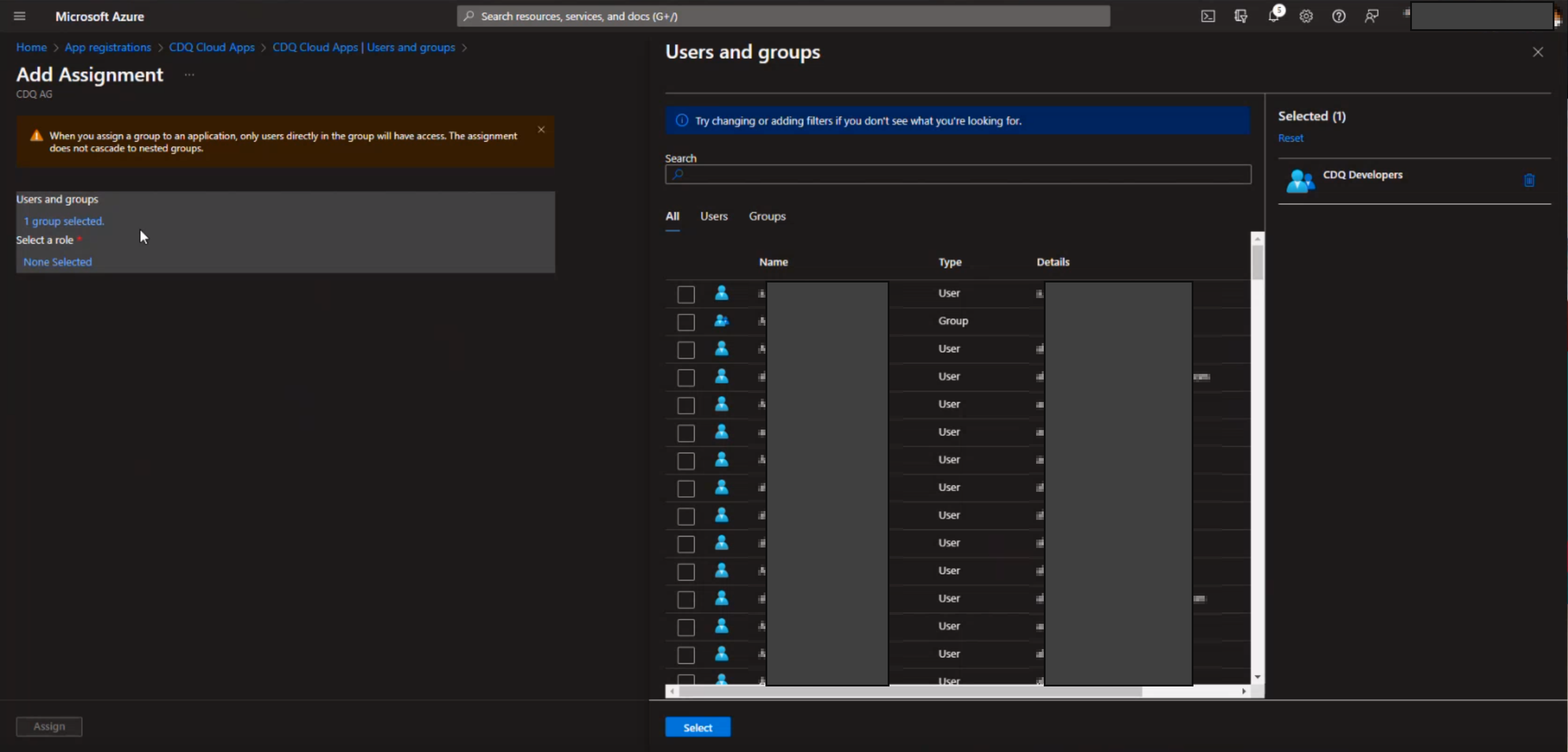The height and width of the screenshot is (752, 1568).
Task: Open CDQ Cloud Apps | Users and groups breadcrumb
Action: [363, 47]
